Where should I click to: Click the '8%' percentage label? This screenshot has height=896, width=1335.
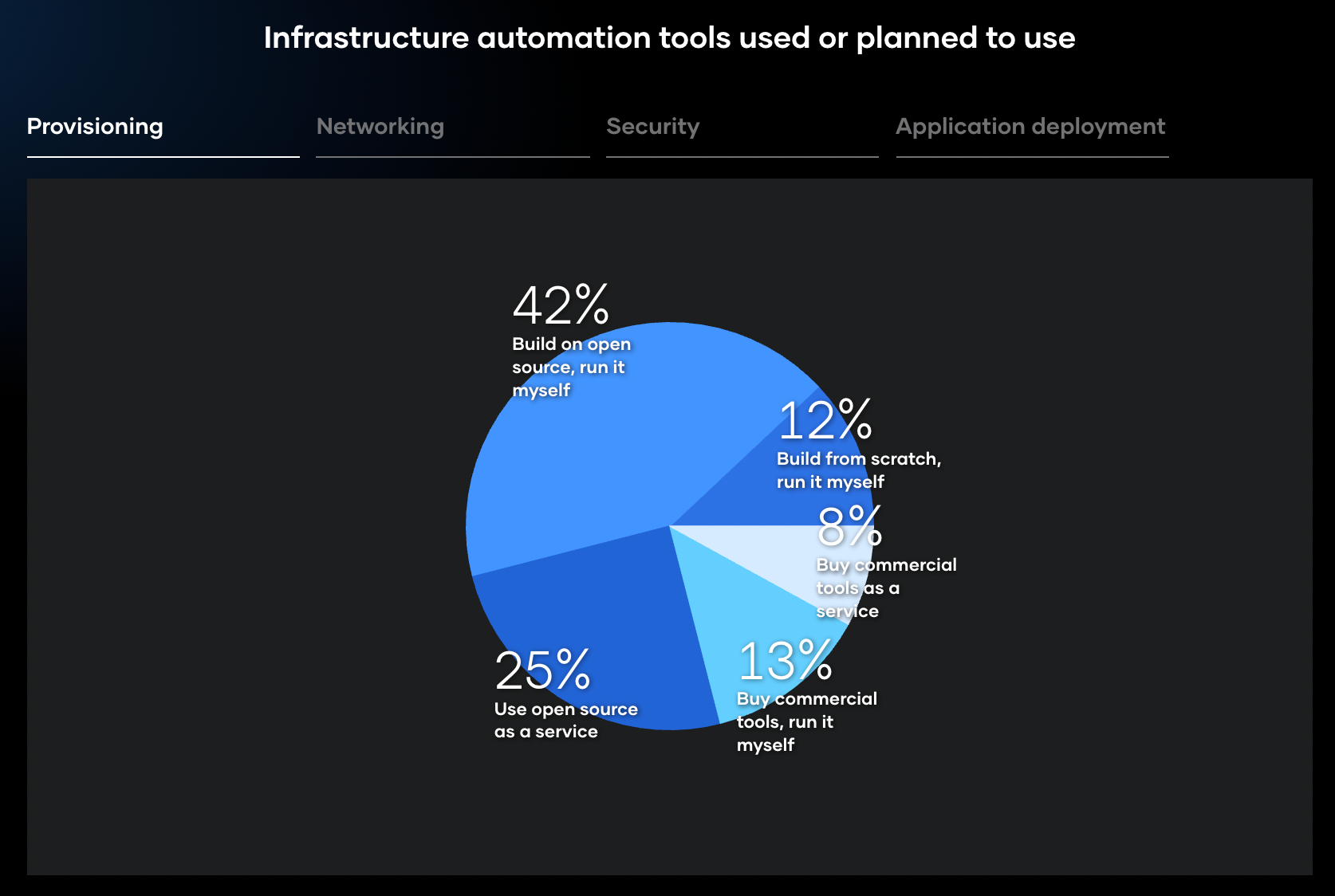click(849, 526)
